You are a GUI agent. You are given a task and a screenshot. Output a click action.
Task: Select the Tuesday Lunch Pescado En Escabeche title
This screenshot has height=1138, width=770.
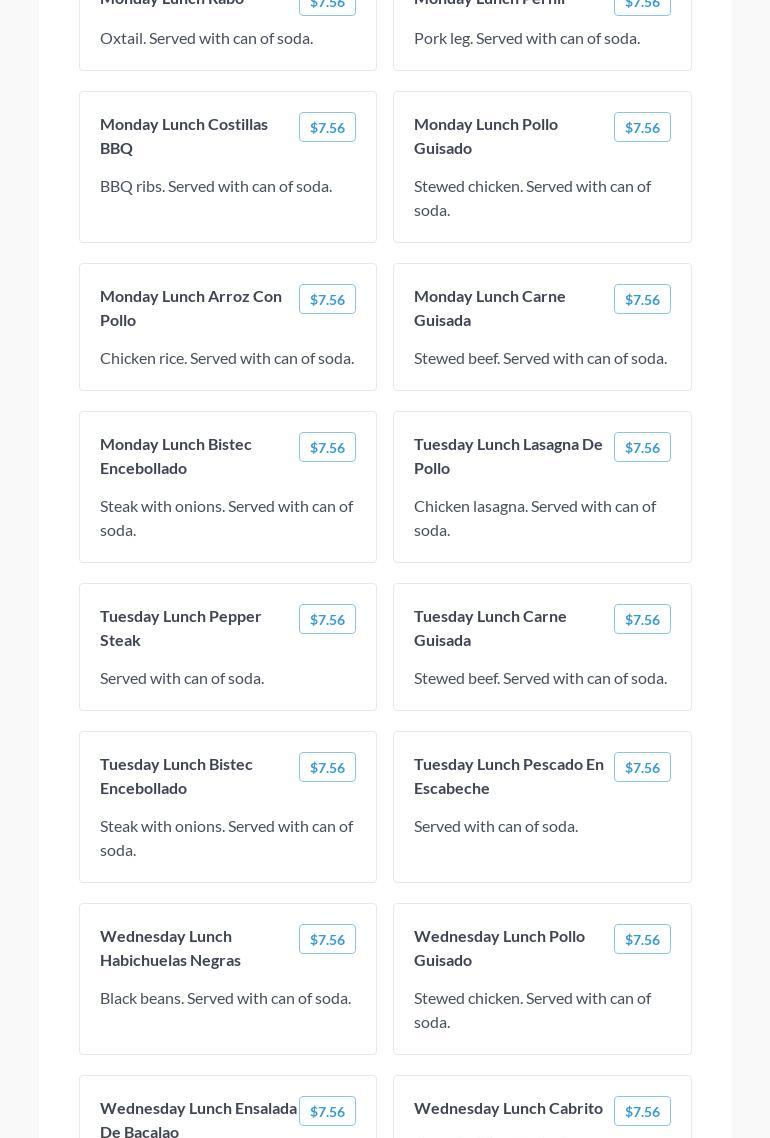click(509, 776)
